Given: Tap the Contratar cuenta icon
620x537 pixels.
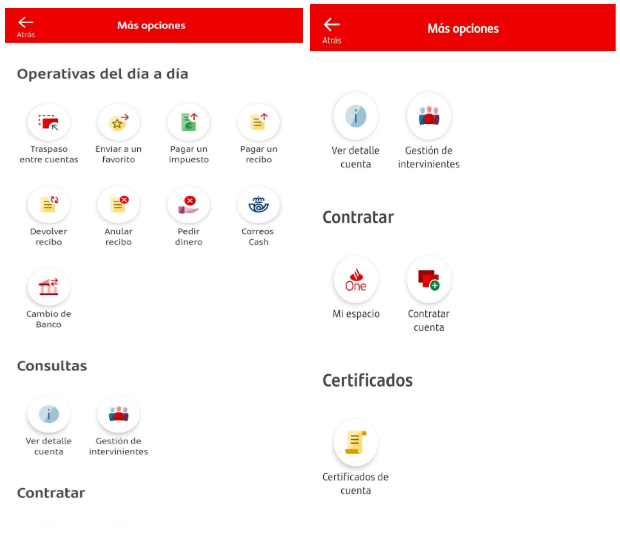Looking at the screenshot, I should click(429, 281).
